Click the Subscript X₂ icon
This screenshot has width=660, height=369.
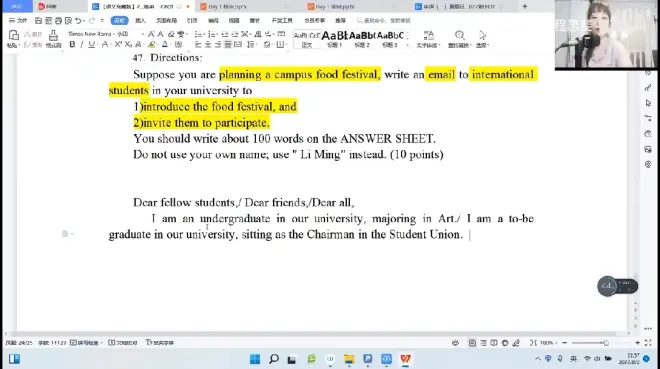(x=128, y=44)
